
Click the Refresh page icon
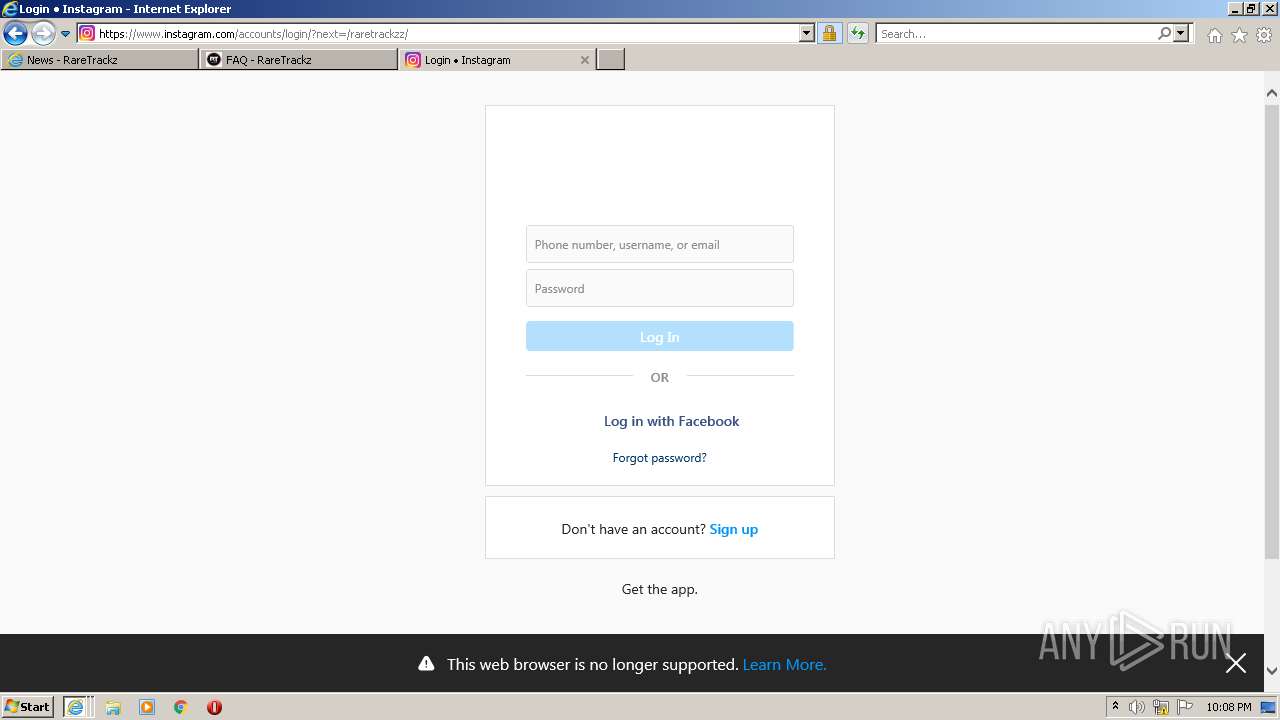pos(858,33)
